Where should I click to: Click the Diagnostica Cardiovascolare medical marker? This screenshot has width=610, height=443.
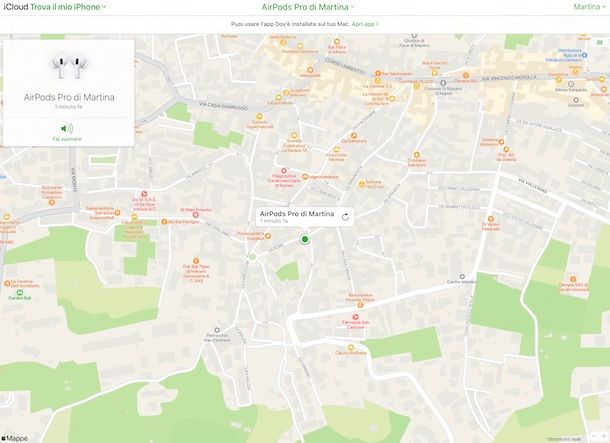284,170
